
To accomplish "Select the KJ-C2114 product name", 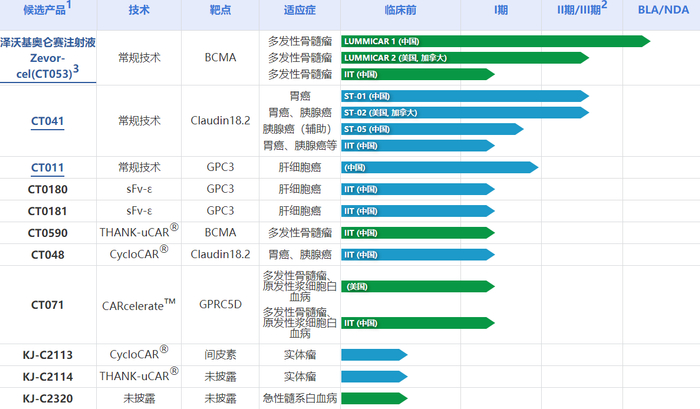I will (x=47, y=377).
